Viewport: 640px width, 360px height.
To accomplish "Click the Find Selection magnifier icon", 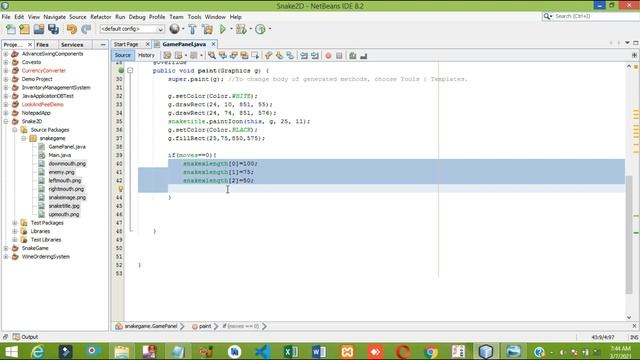I will tap(211, 56).
